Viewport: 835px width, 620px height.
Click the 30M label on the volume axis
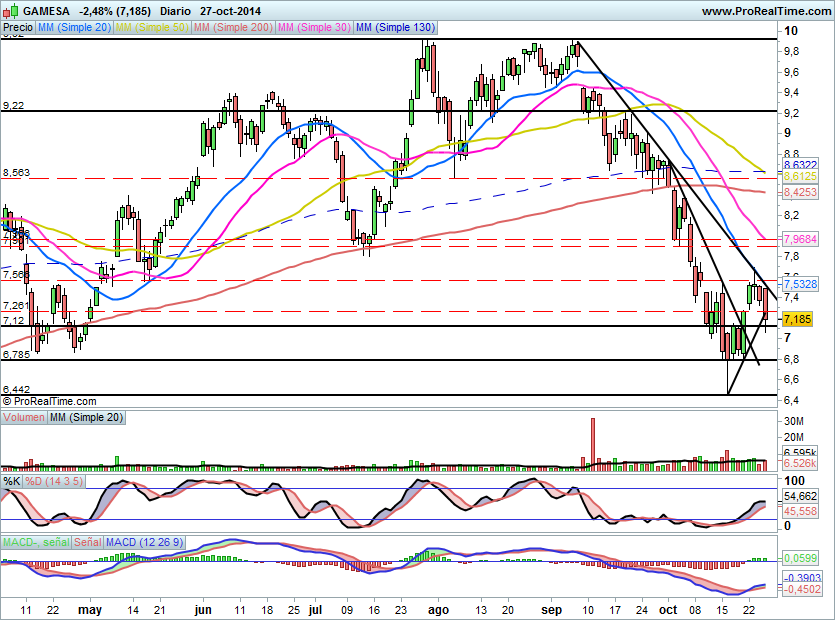pyautogui.click(x=793, y=421)
